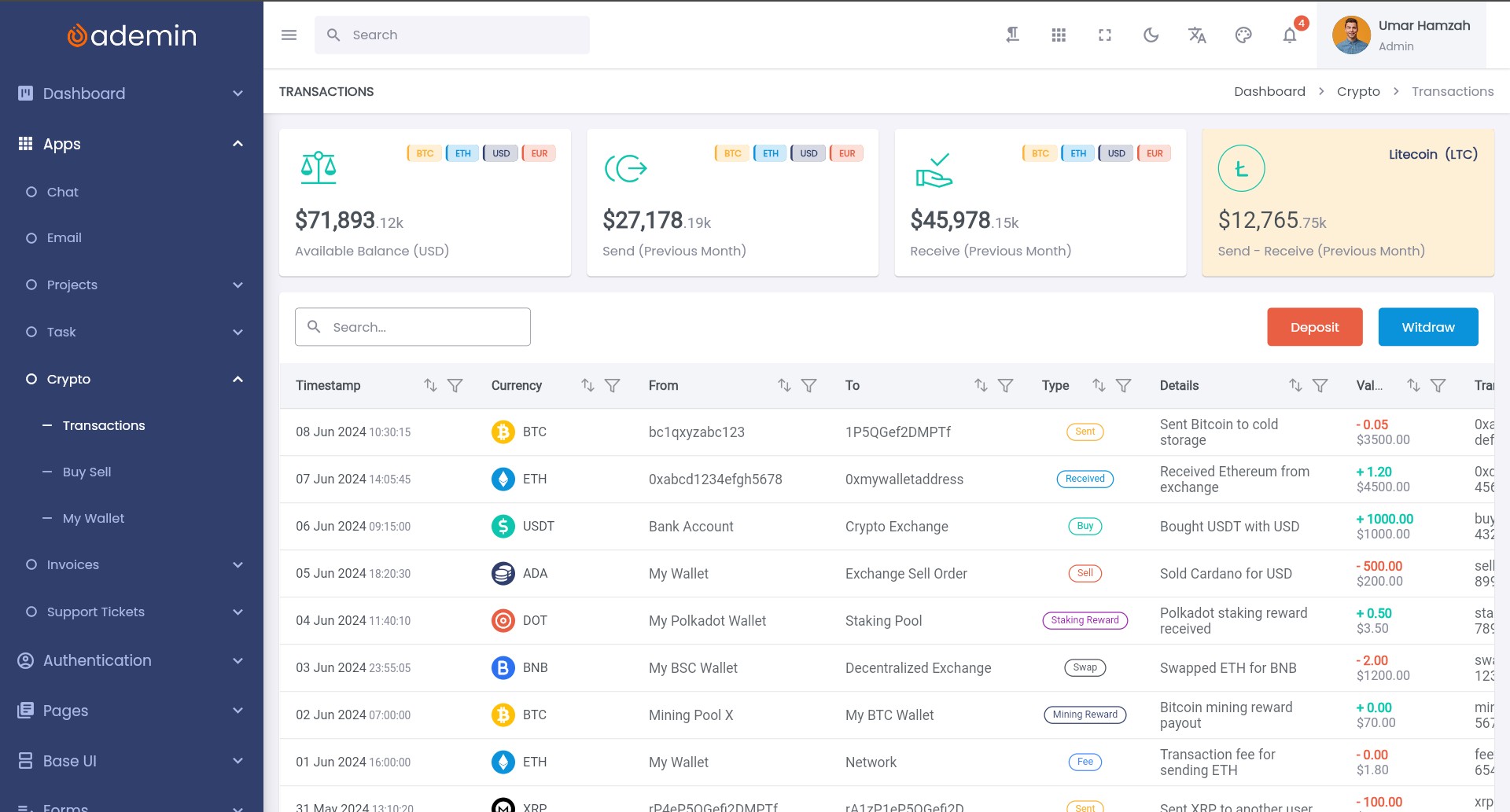This screenshot has height=812, width=1510.
Task: Select the EUR badge on Receive card
Action: tap(1154, 153)
